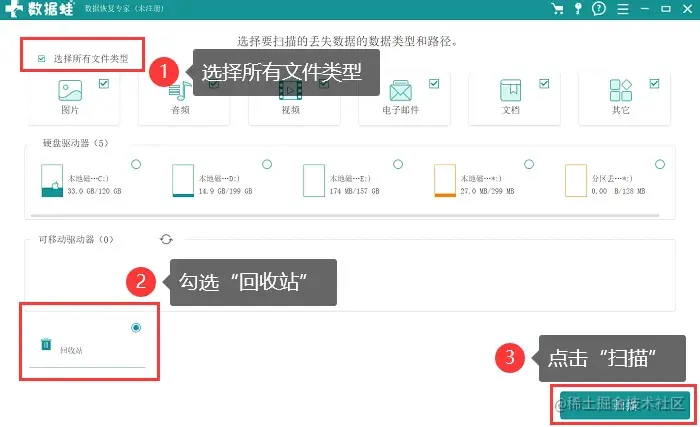Click the 音频 label
Screen dimensions: 700x427
180,110
